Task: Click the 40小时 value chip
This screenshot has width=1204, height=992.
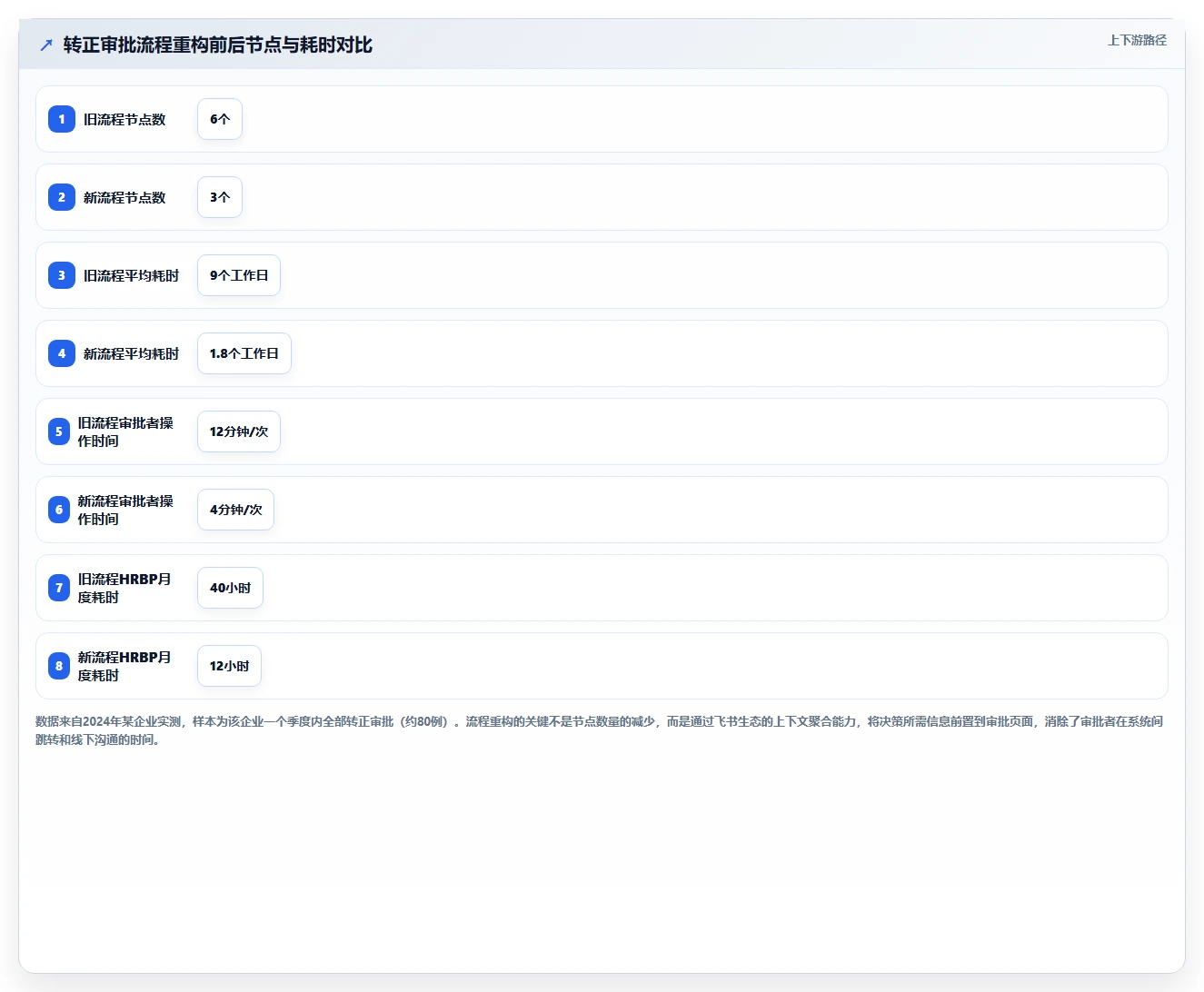Action: pyautogui.click(x=230, y=588)
